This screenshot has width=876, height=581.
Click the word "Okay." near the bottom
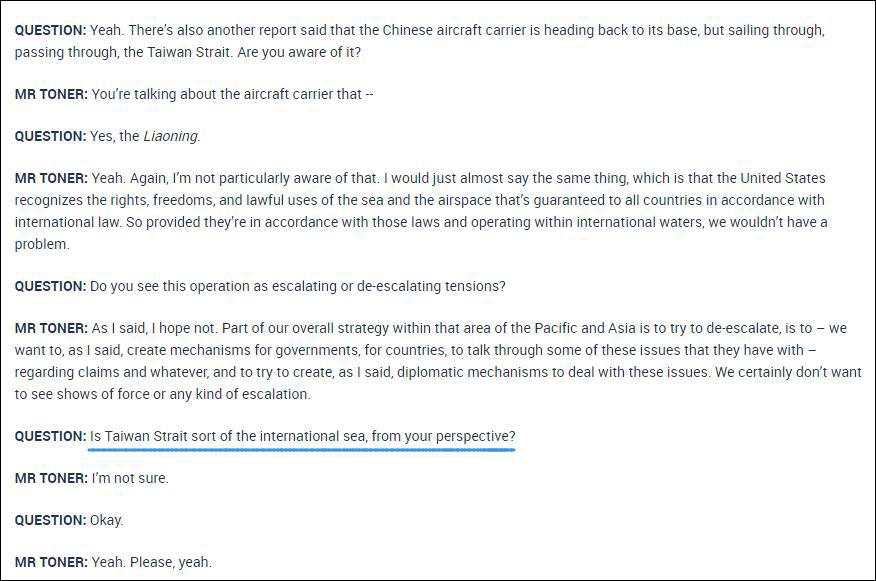(x=106, y=520)
